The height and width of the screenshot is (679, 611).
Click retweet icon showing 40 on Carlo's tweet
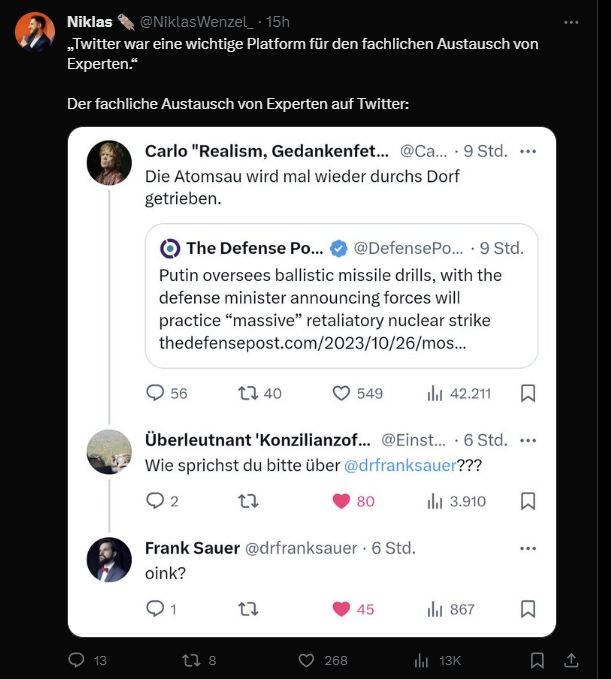(248, 393)
